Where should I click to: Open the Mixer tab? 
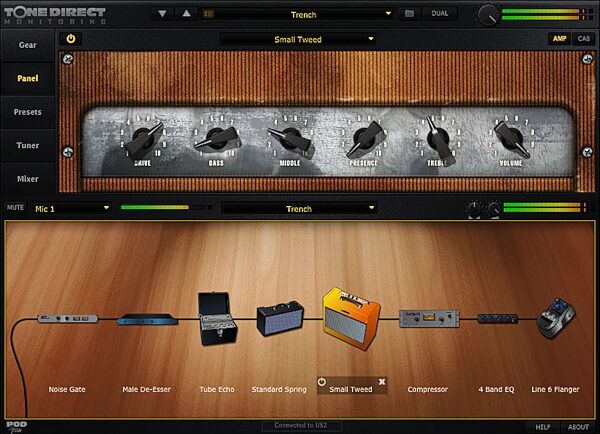[x=28, y=179]
